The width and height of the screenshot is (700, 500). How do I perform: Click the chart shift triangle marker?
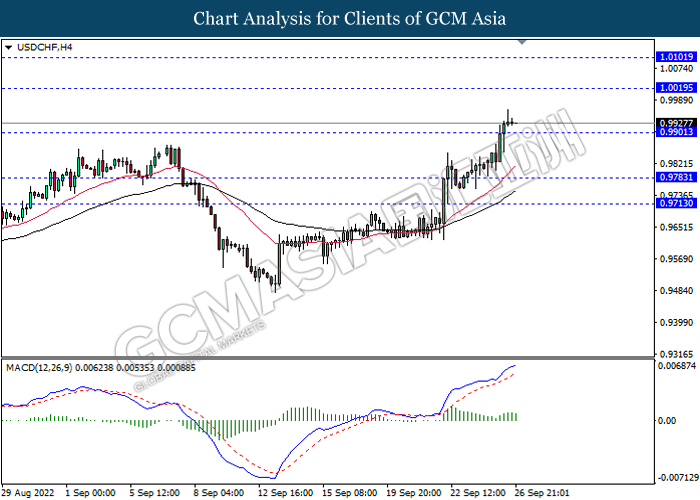[x=522, y=42]
